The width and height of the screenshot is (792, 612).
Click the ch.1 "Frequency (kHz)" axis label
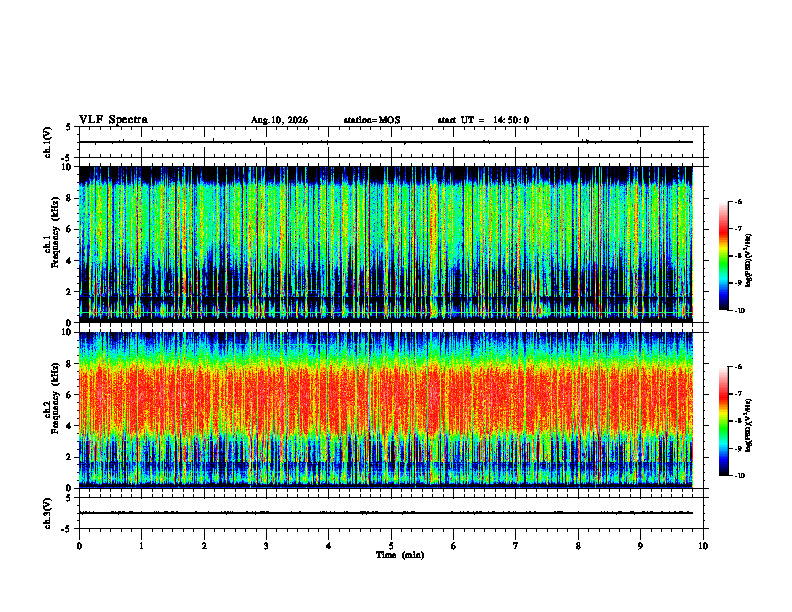[55, 232]
